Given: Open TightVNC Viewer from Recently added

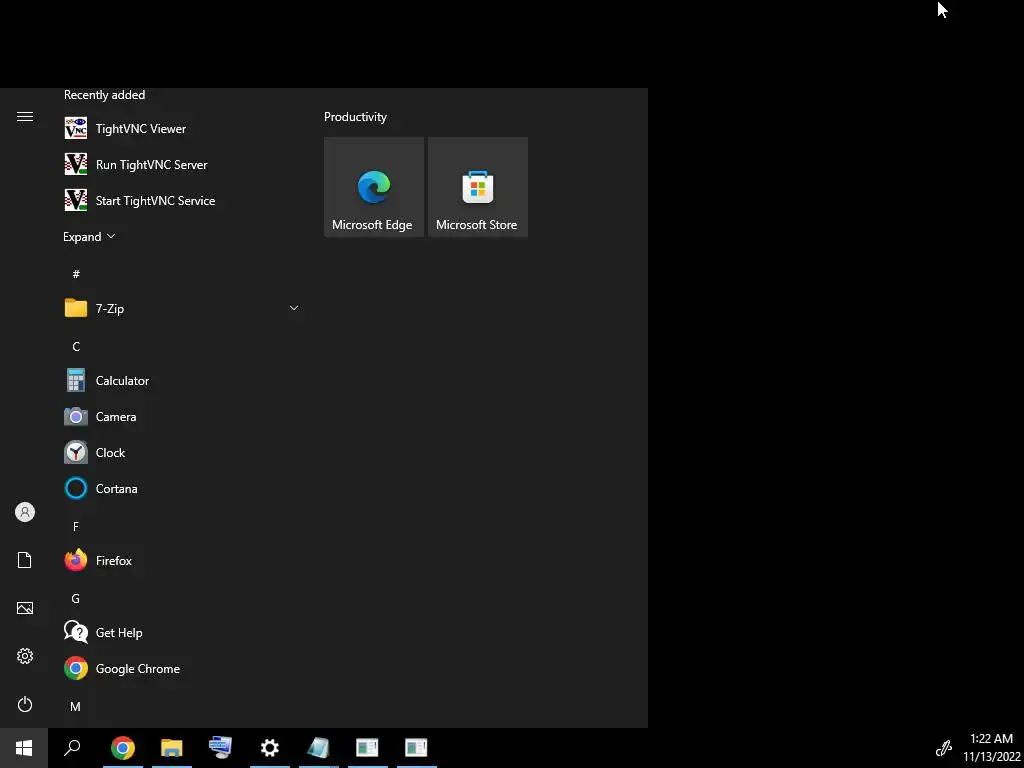Looking at the screenshot, I should [x=182, y=129].
